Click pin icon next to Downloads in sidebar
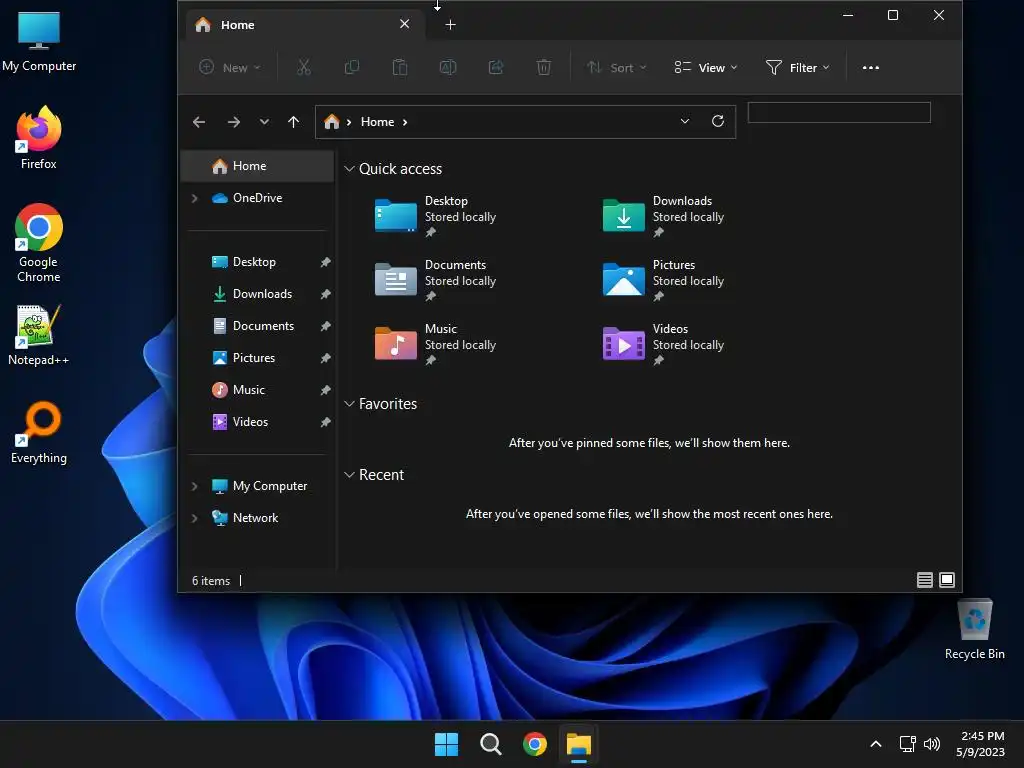Viewport: 1024px width, 768px height. click(325, 294)
